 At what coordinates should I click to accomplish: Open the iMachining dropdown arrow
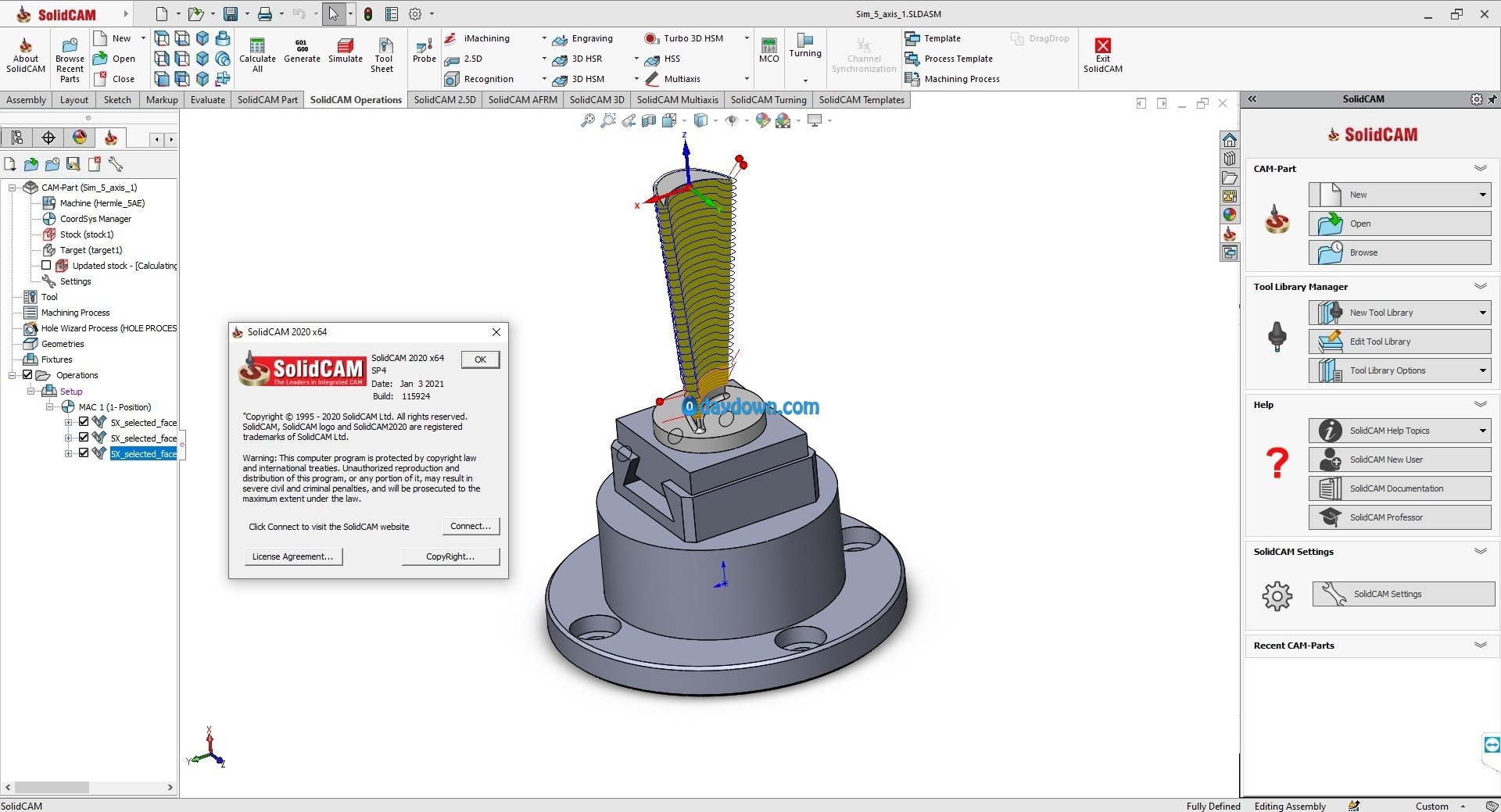(x=544, y=38)
